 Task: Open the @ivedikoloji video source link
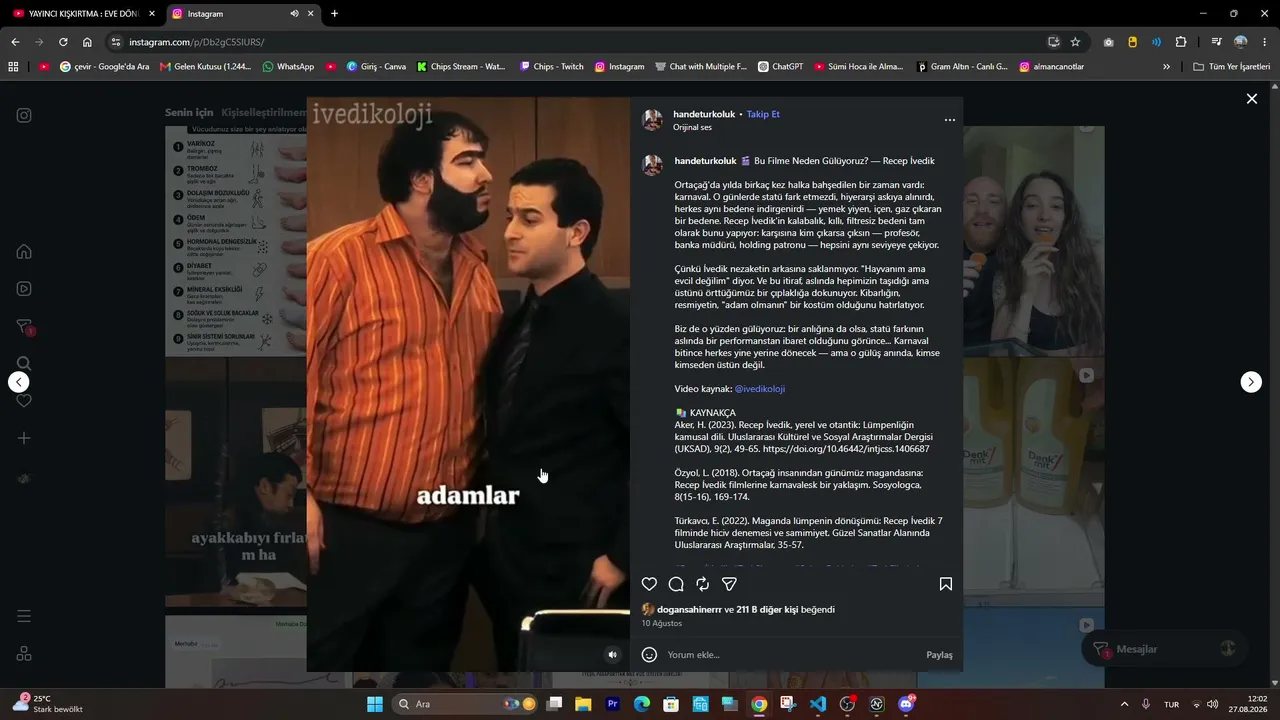click(x=760, y=389)
